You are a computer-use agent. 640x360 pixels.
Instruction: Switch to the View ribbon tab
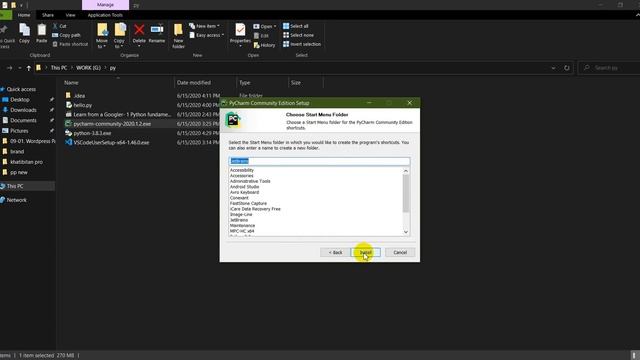(x=71, y=15)
